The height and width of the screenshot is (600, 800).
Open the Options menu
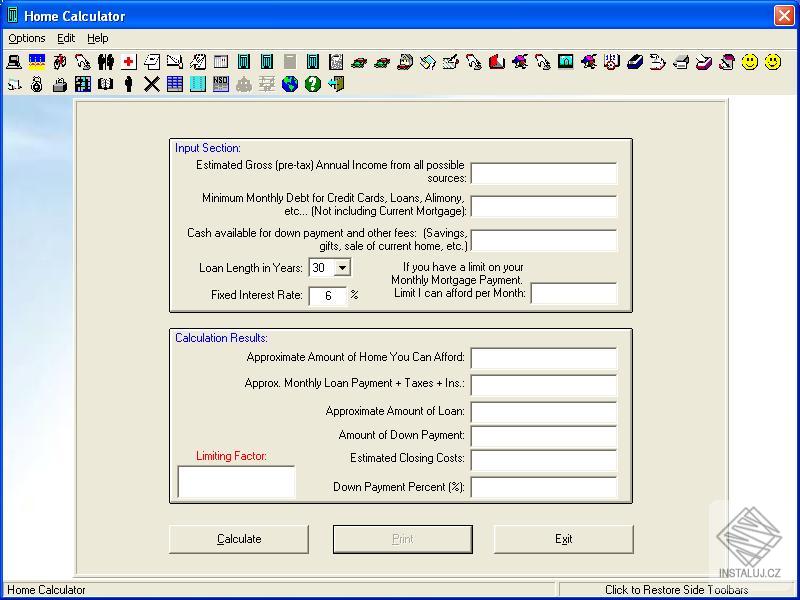(27, 38)
